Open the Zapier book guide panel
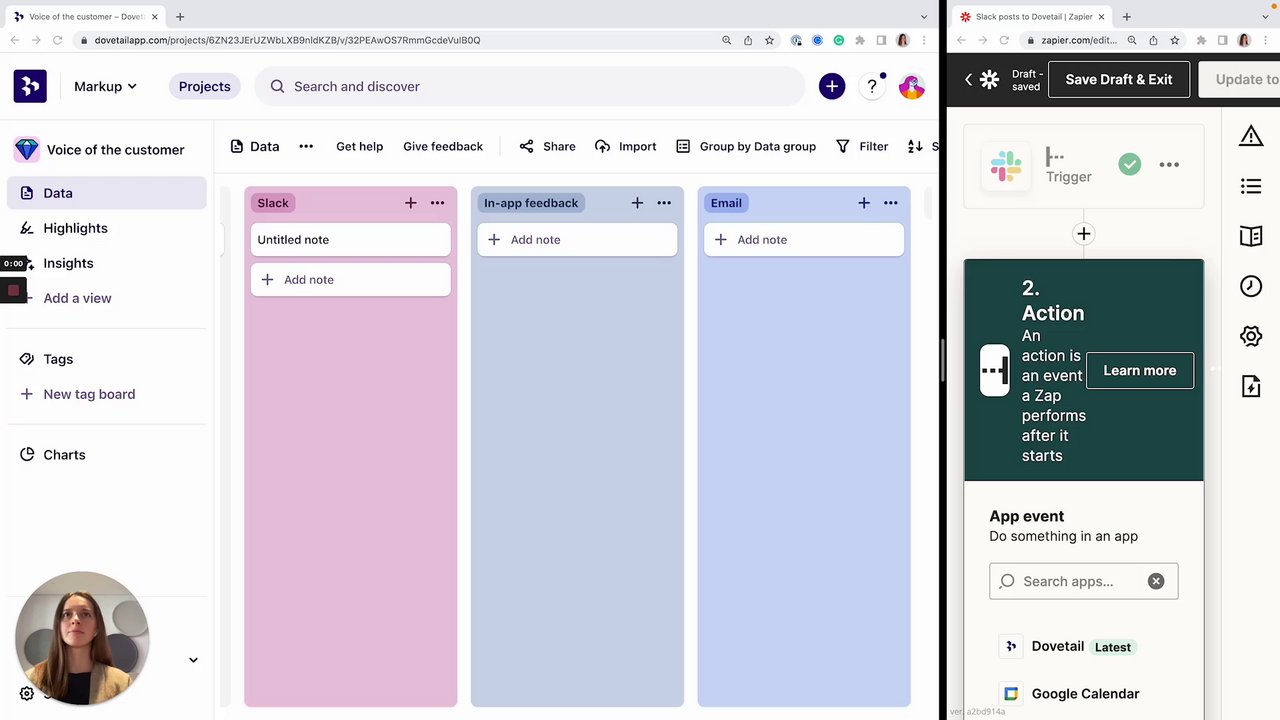 tap(1251, 236)
